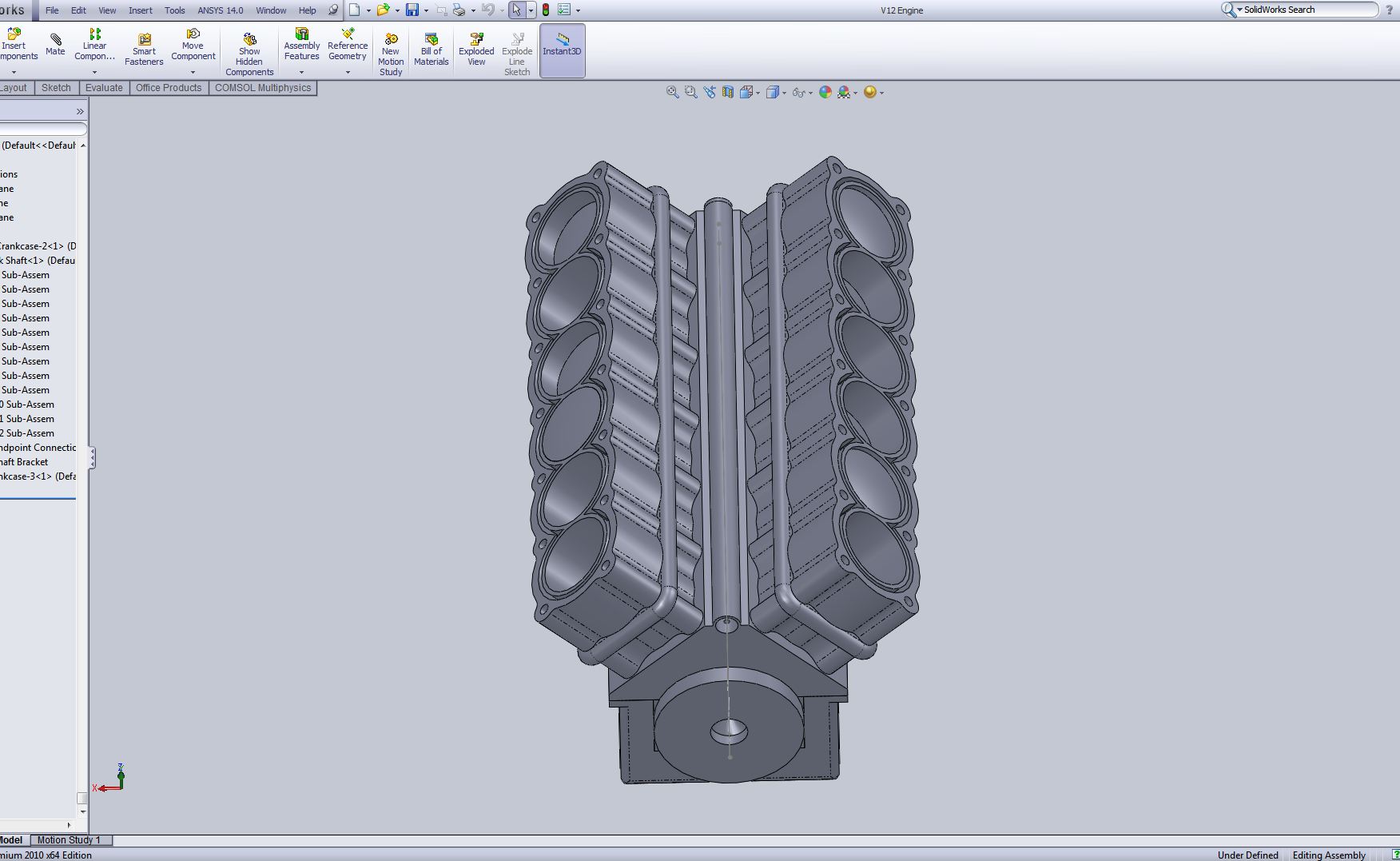
Task: Create an Exploded View
Action: tap(476, 50)
